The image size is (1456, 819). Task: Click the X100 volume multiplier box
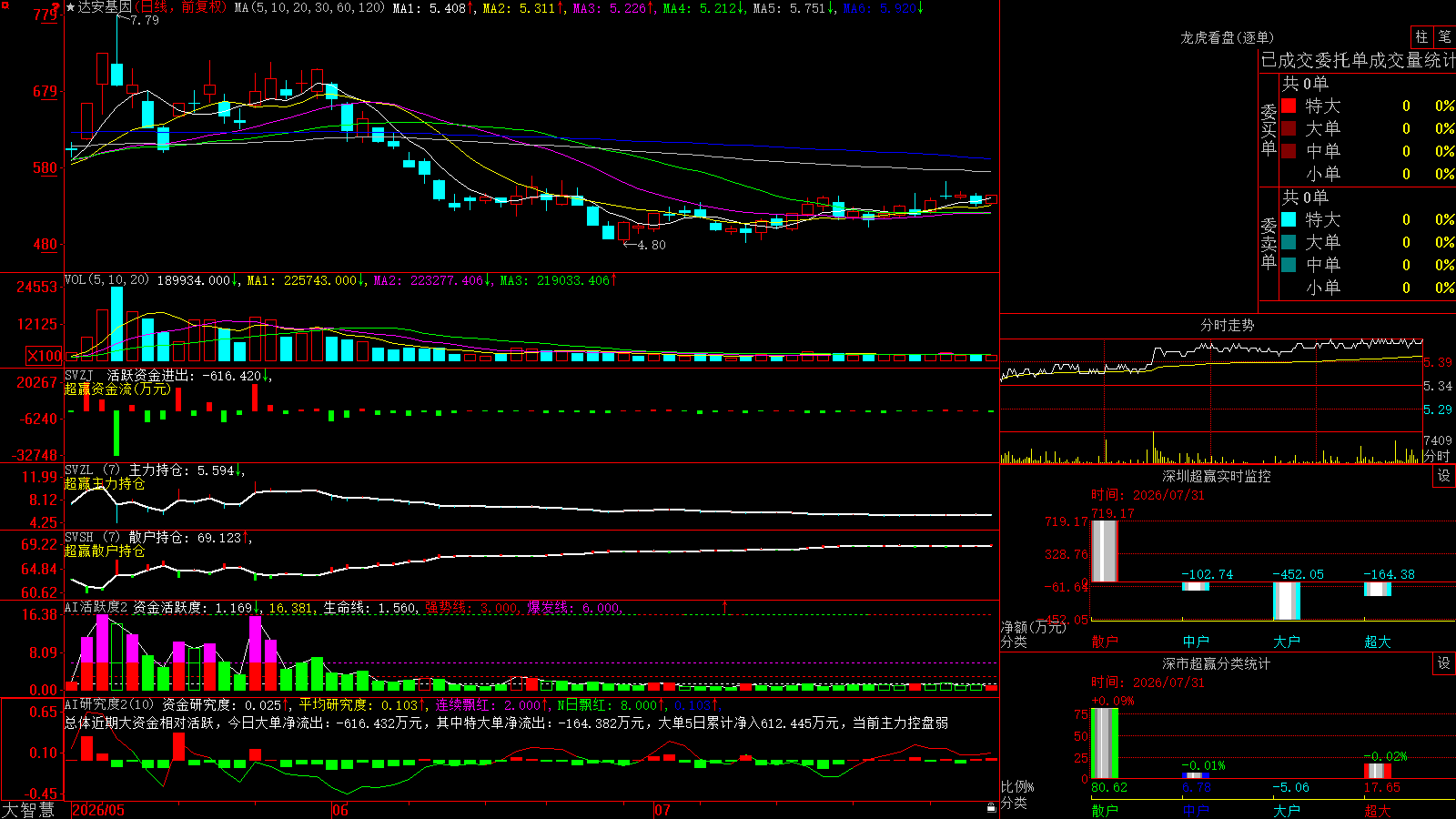pos(45,356)
